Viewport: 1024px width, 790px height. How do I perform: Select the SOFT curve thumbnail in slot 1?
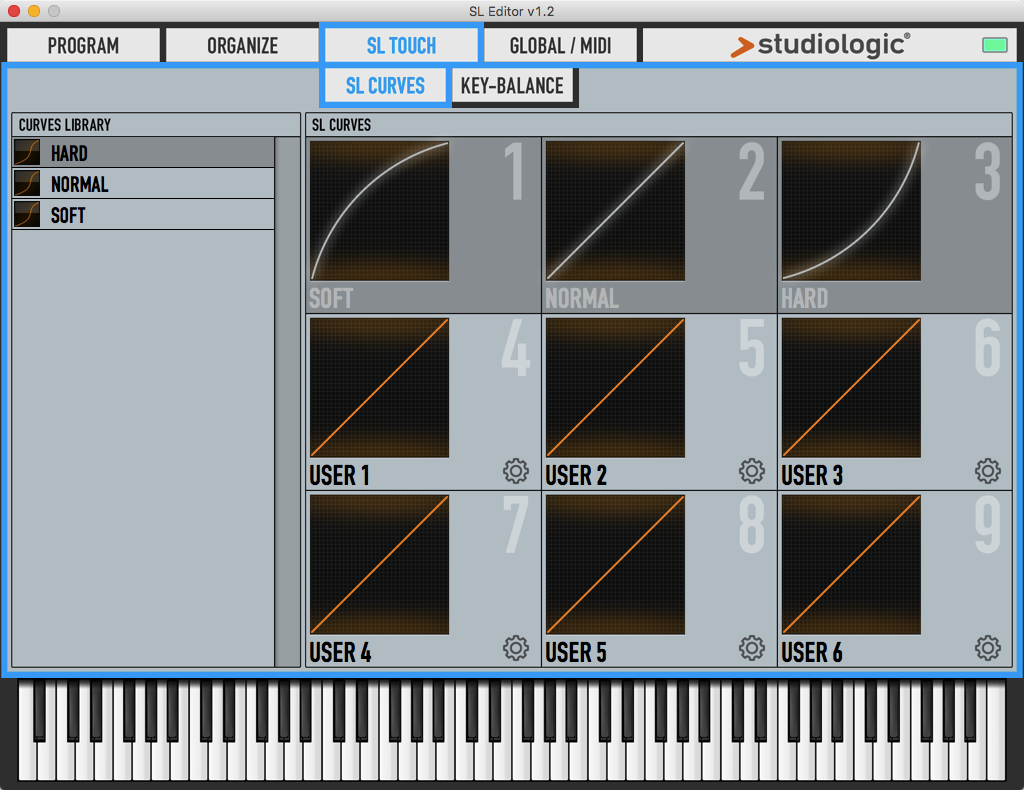pyautogui.click(x=379, y=211)
